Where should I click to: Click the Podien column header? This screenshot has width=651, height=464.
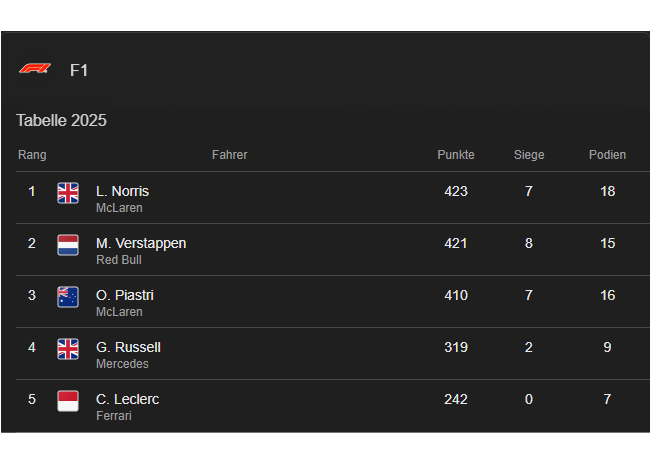607,155
